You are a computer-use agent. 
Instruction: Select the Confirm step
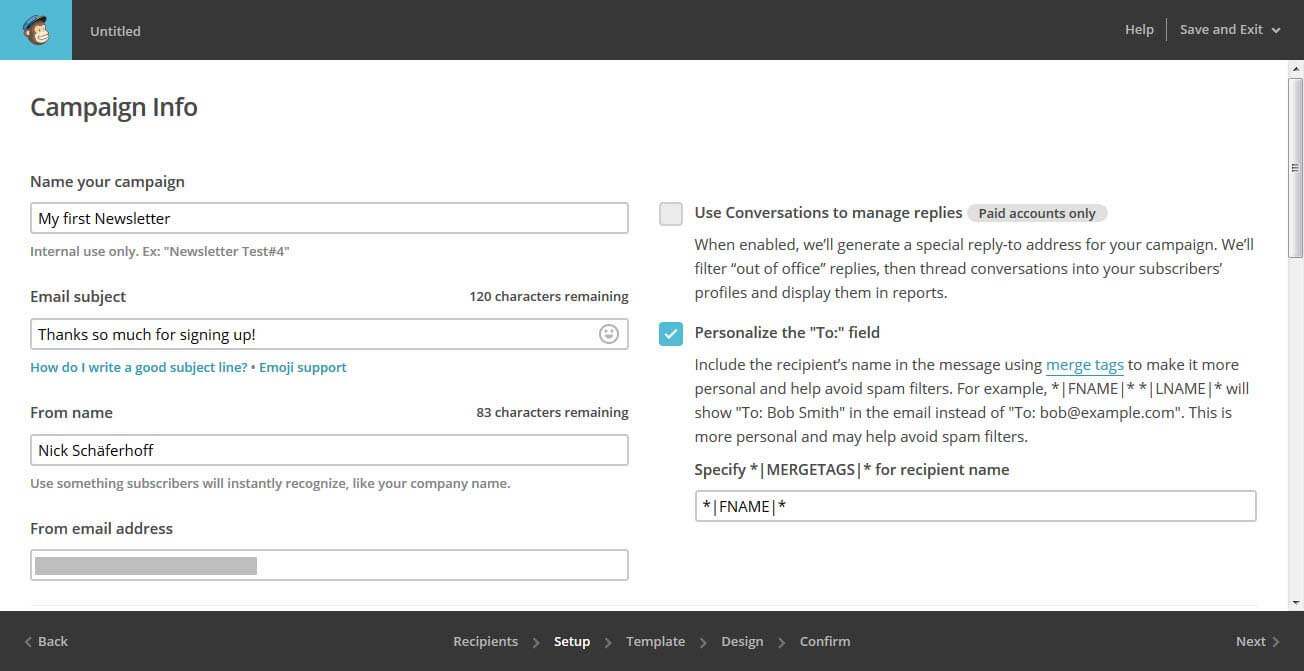pos(825,641)
